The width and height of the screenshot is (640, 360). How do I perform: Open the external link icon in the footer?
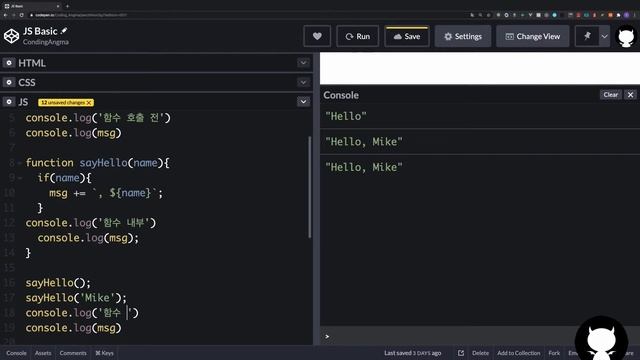461,353
